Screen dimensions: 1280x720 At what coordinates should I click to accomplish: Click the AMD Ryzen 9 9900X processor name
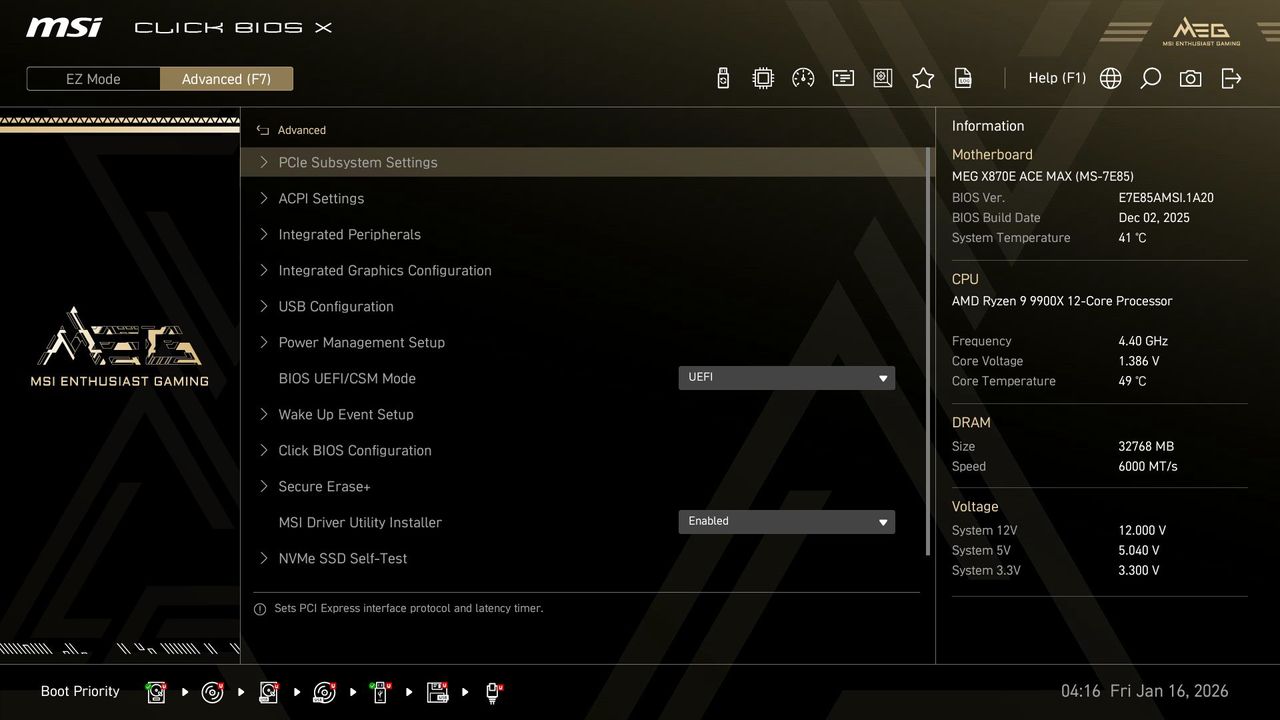pos(1062,301)
